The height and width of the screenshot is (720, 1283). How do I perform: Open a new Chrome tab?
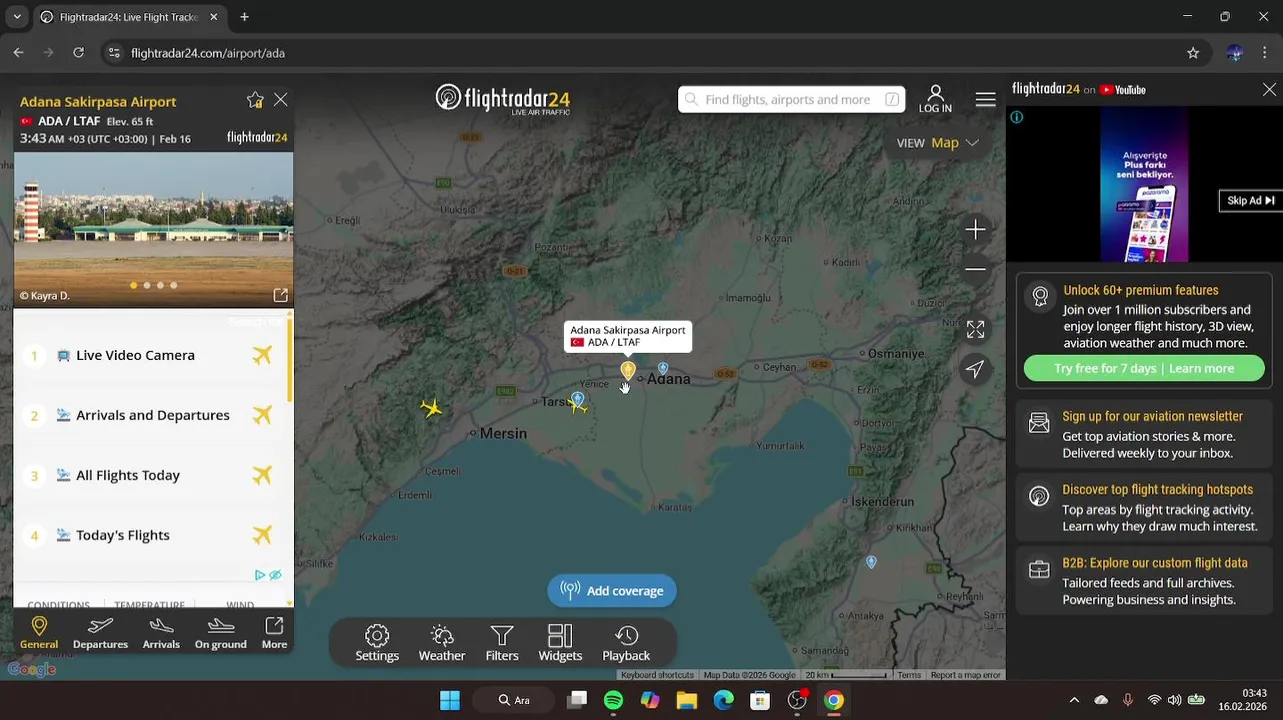tap(244, 17)
